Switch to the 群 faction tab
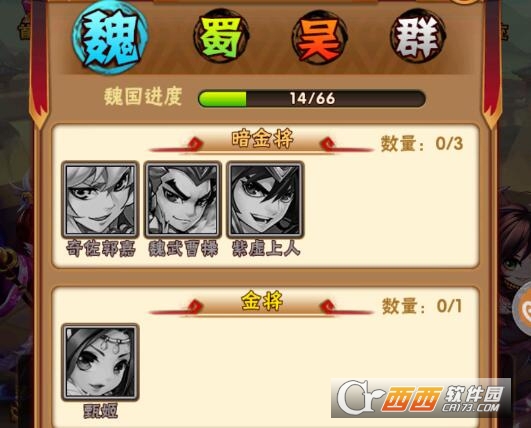 coord(419,37)
